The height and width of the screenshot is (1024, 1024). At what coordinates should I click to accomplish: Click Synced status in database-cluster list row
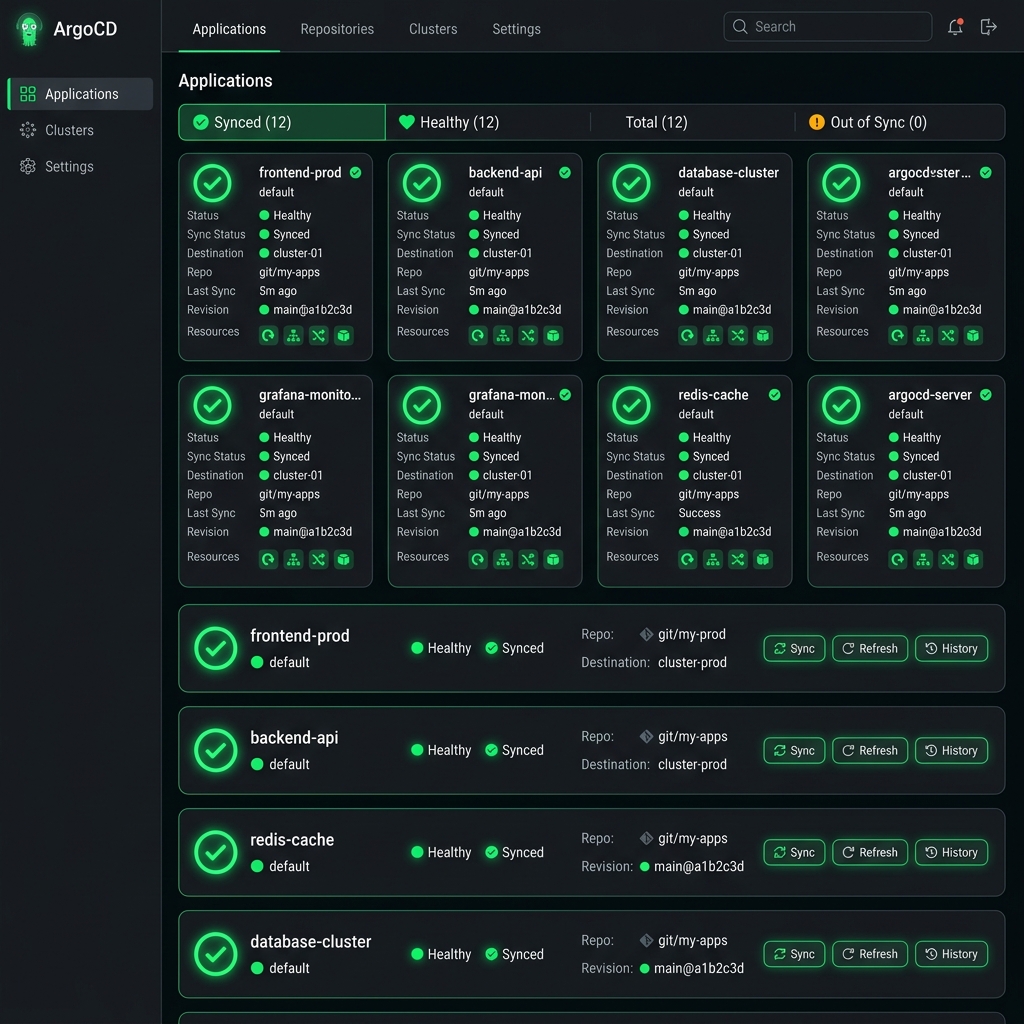point(522,954)
